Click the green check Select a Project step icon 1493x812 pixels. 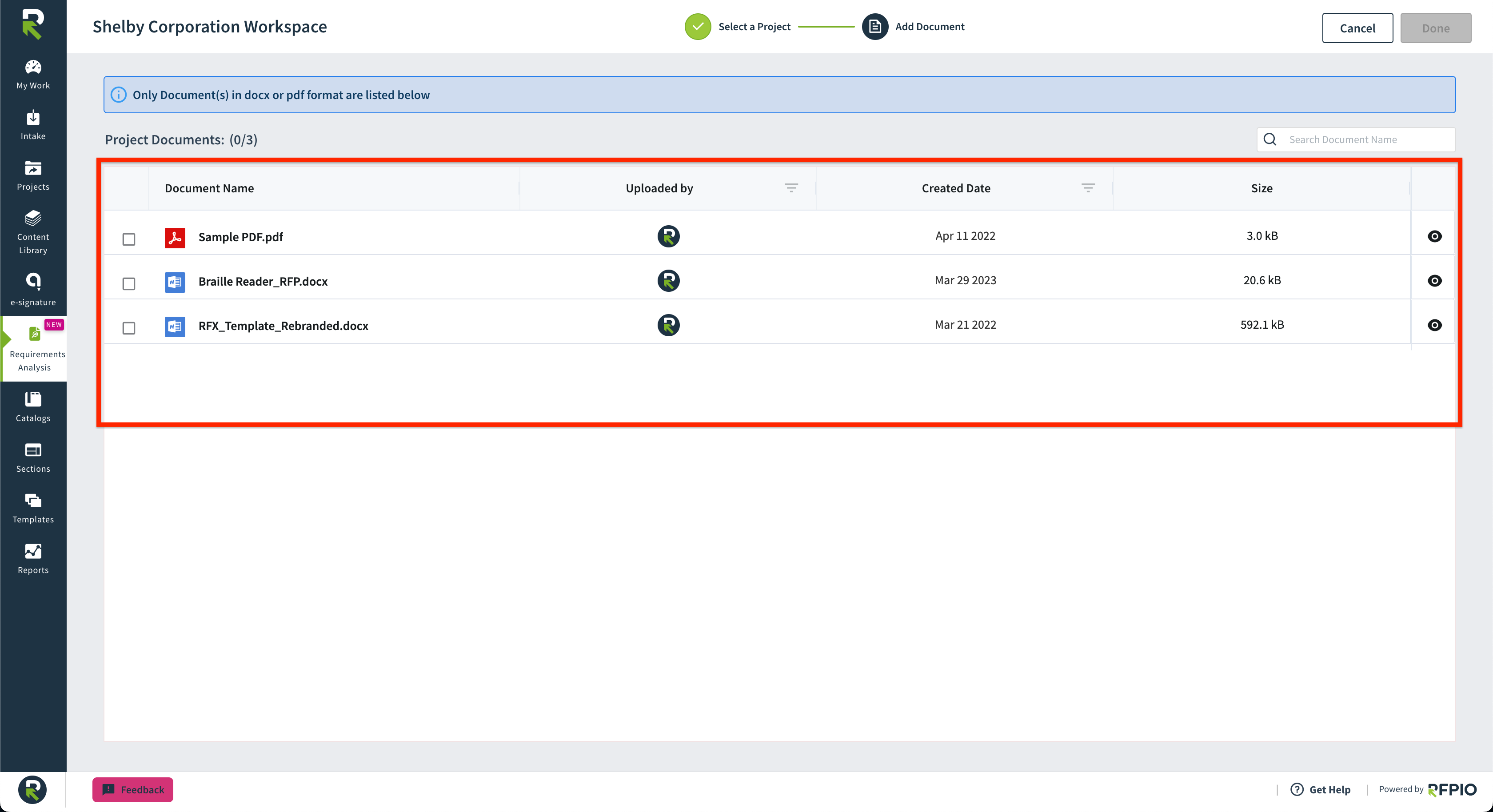coord(698,27)
